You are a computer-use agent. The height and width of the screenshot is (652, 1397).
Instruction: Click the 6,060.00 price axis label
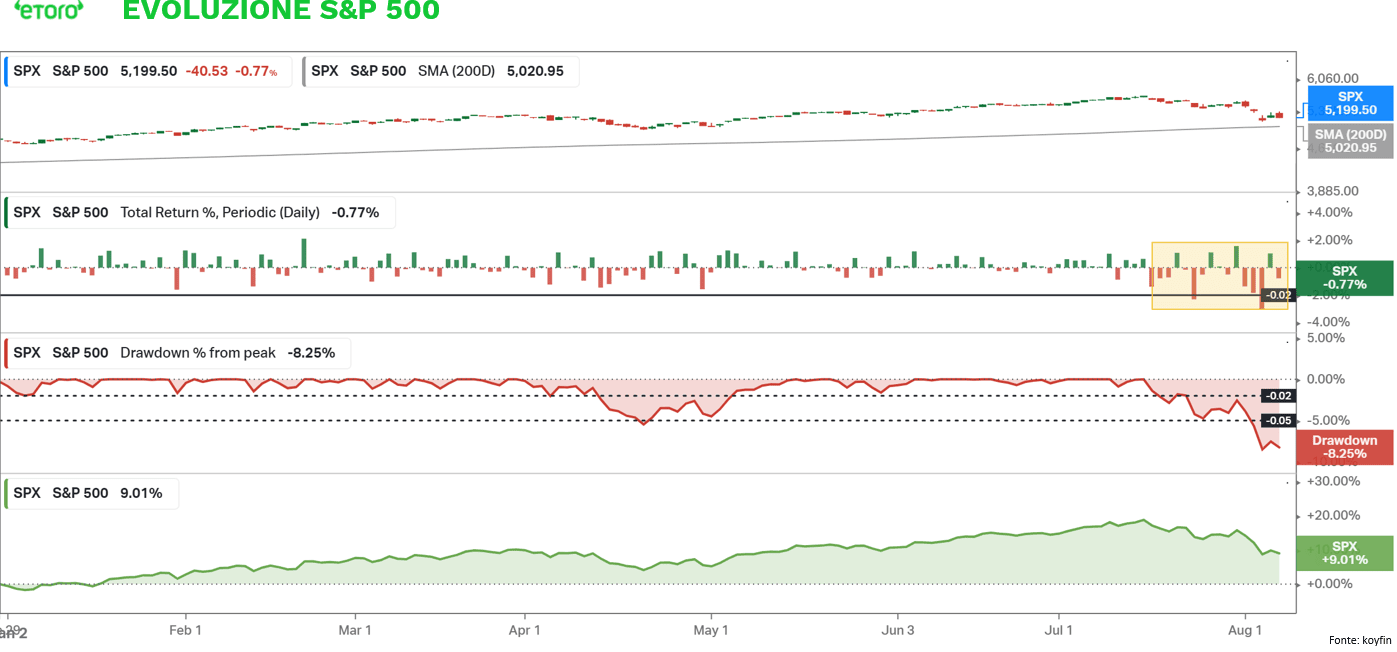[1334, 78]
